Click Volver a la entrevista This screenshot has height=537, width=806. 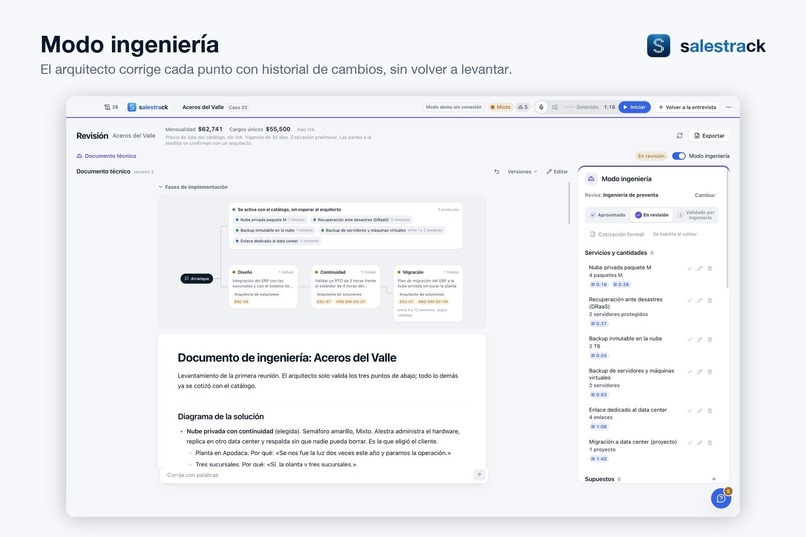pos(687,107)
